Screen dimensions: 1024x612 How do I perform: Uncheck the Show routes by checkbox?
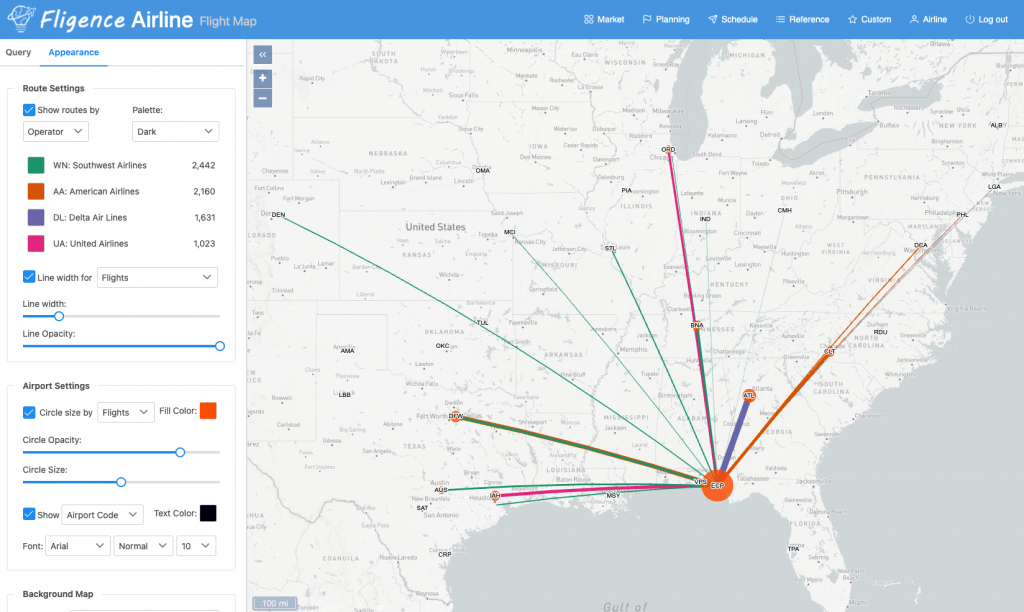29,110
